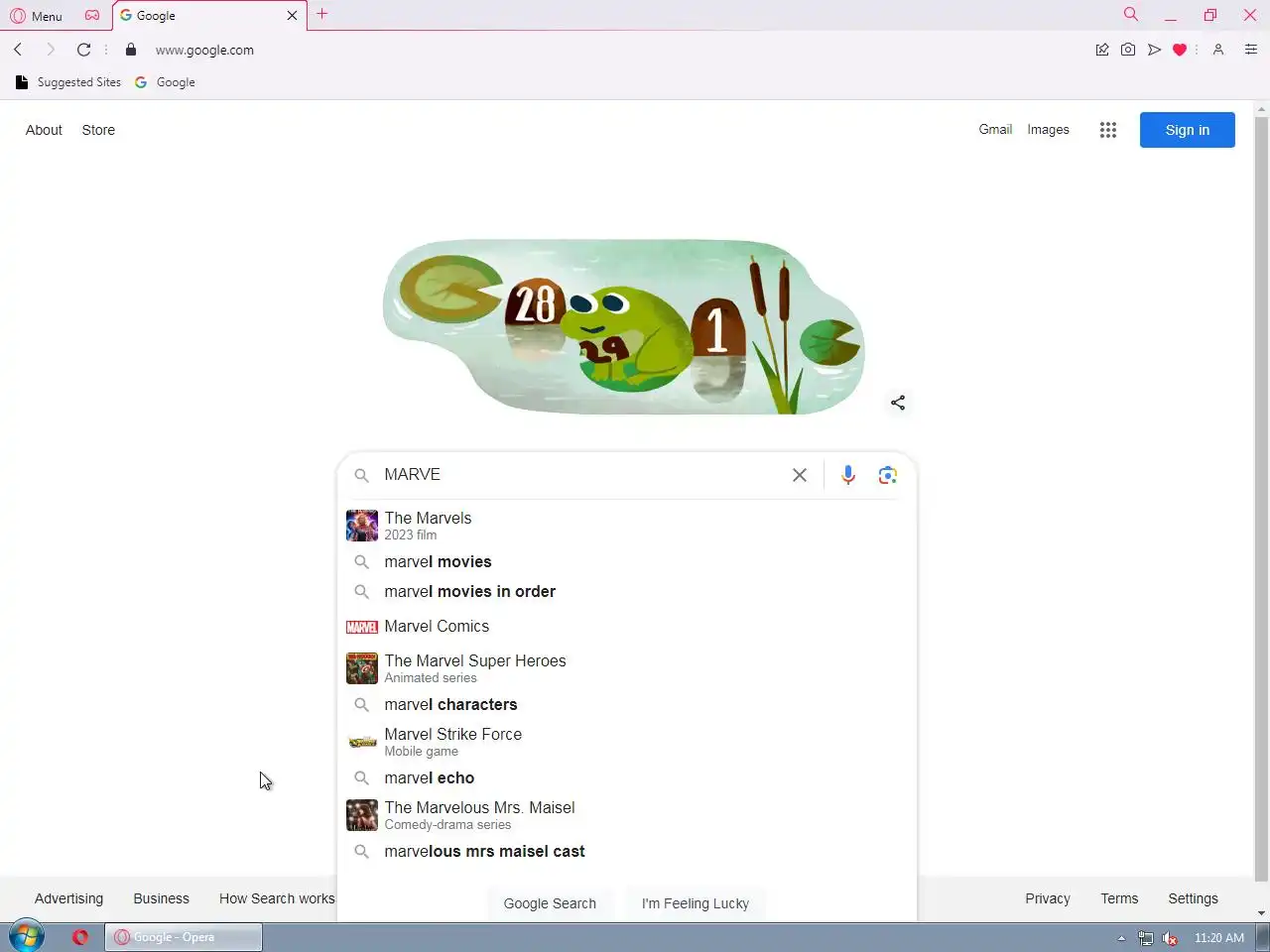Open Suggested Sites bookmark
Viewport: 1270px width, 952px height.
[68, 82]
